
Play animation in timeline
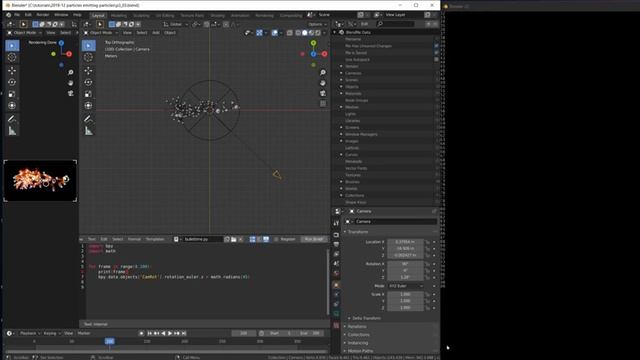pyautogui.click(x=170, y=333)
